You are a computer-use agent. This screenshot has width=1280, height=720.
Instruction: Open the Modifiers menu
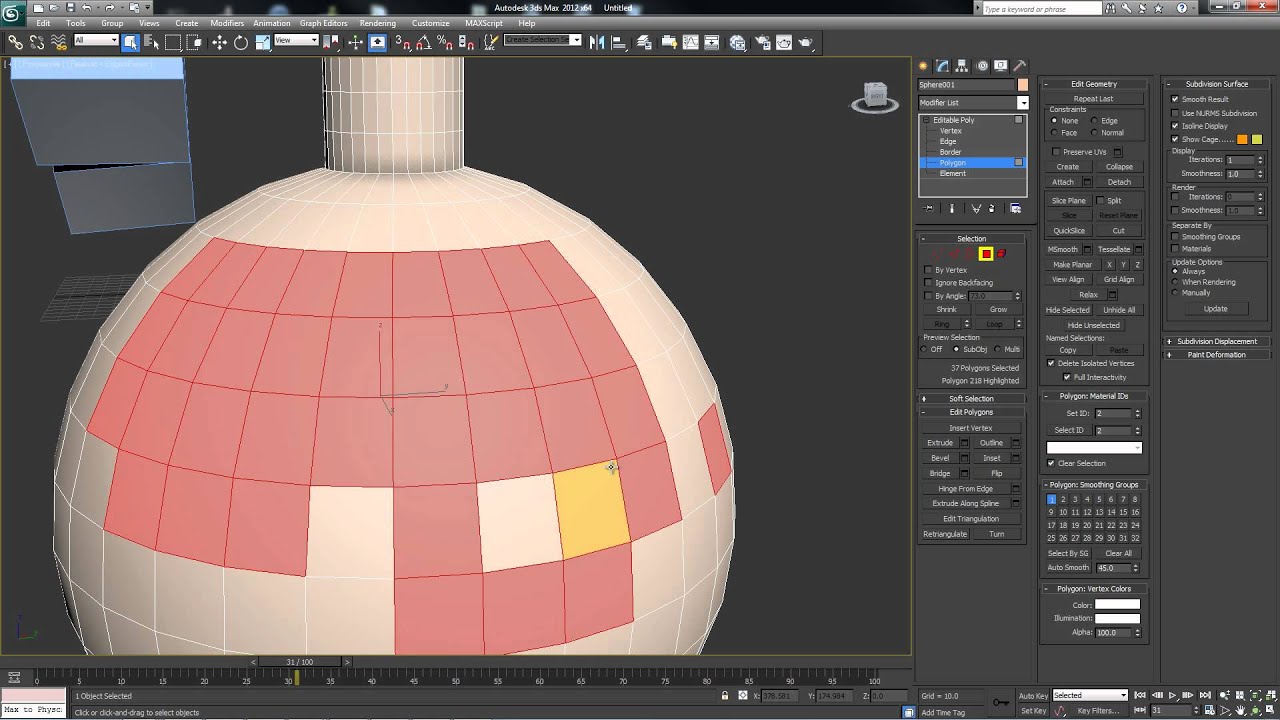pyautogui.click(x=227, y=23)
